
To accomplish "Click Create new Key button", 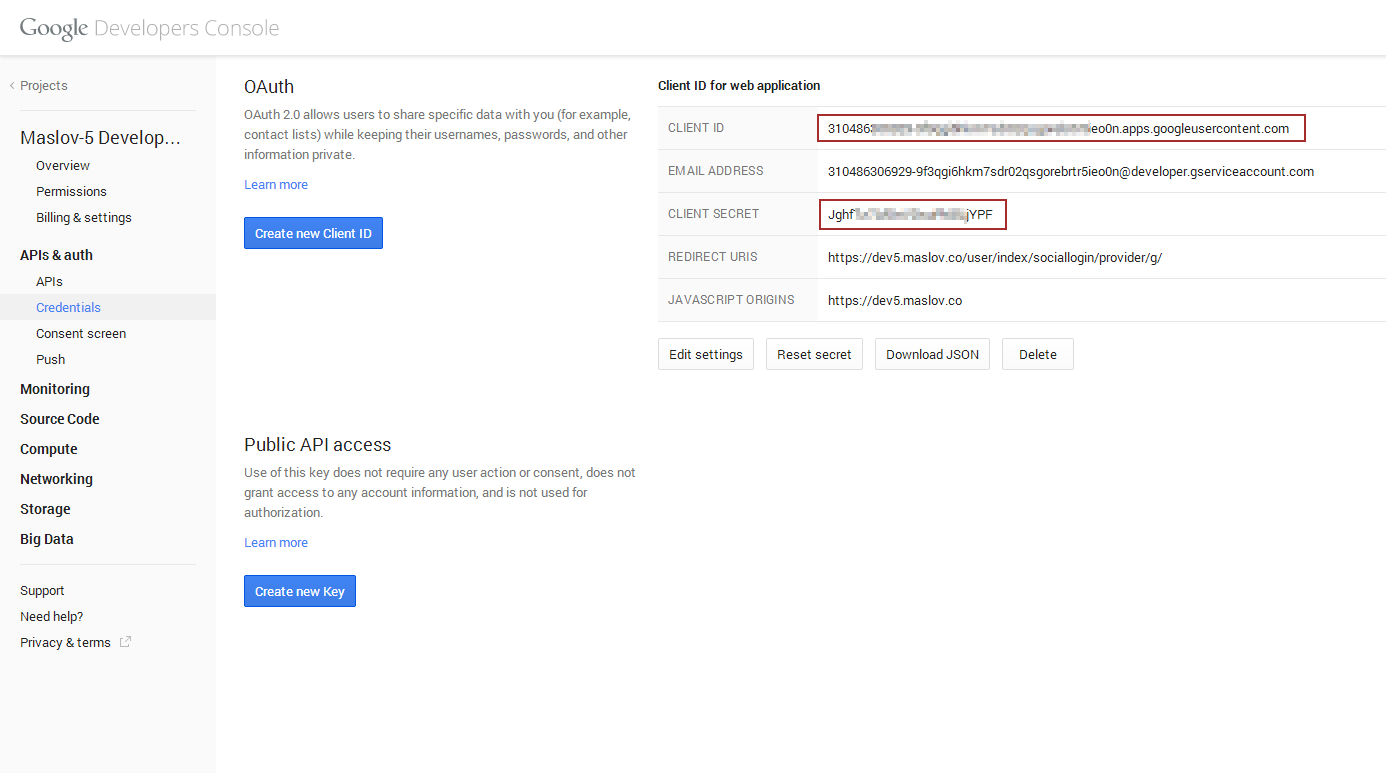I will (300, 591).
